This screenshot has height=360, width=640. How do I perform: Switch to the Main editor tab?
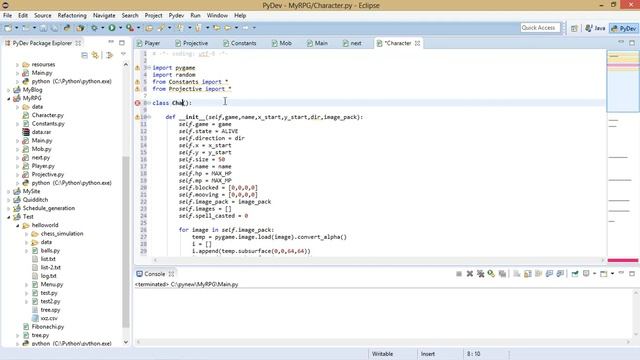coord(318,43)
